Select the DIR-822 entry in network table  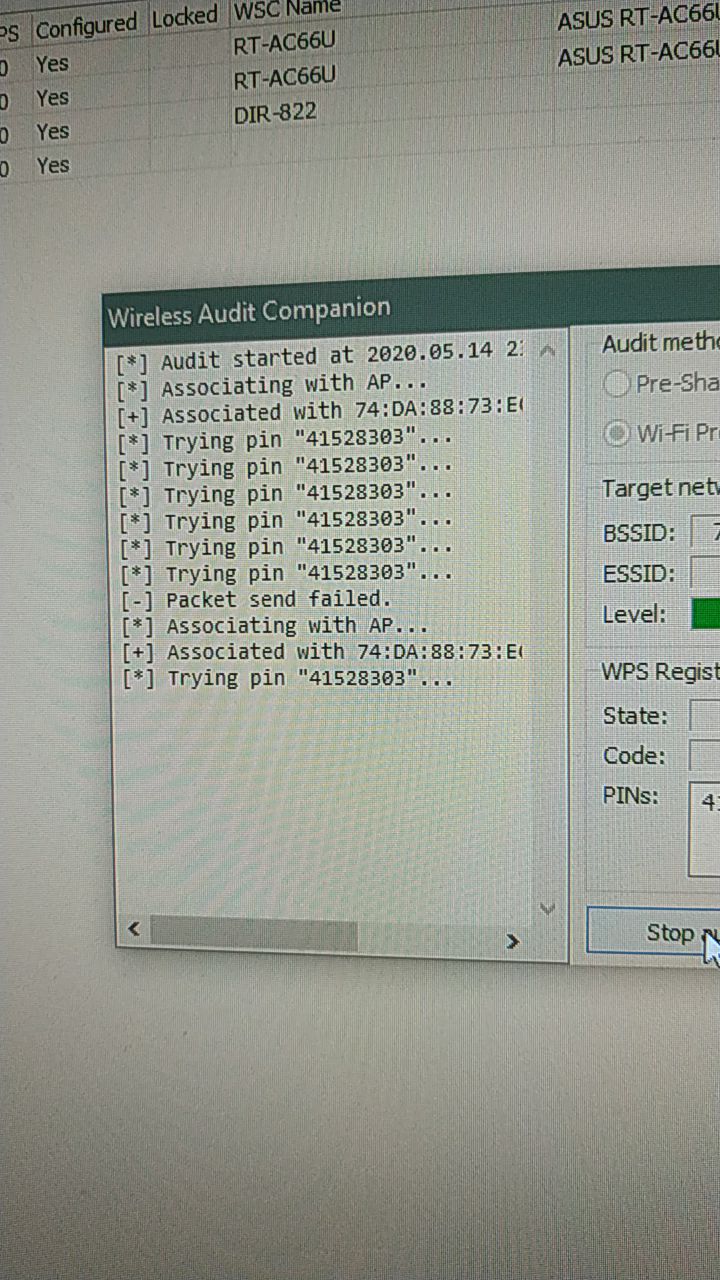275,113
